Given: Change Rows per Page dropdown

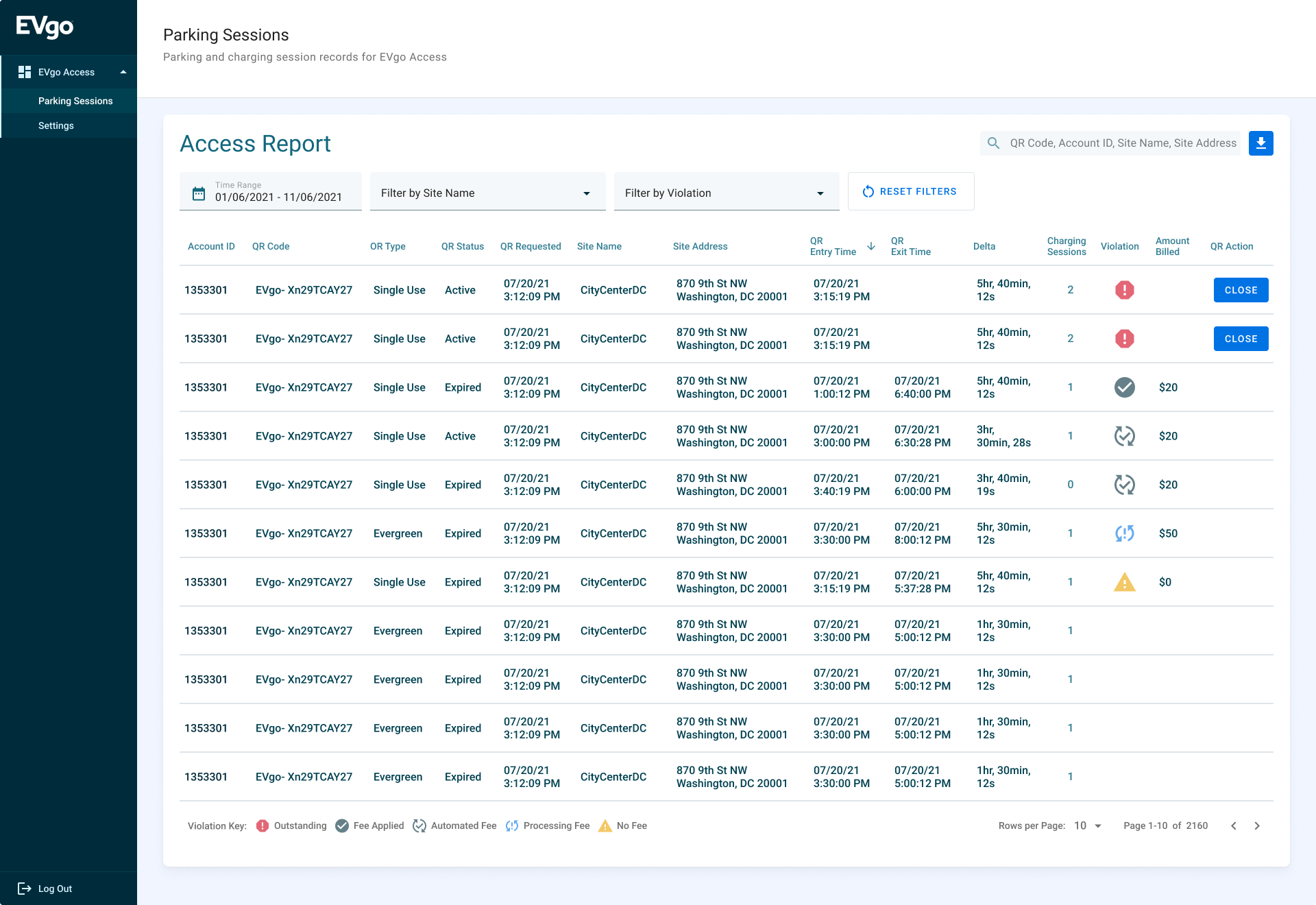Looking at the screenshot, I should pos(1087,825).
